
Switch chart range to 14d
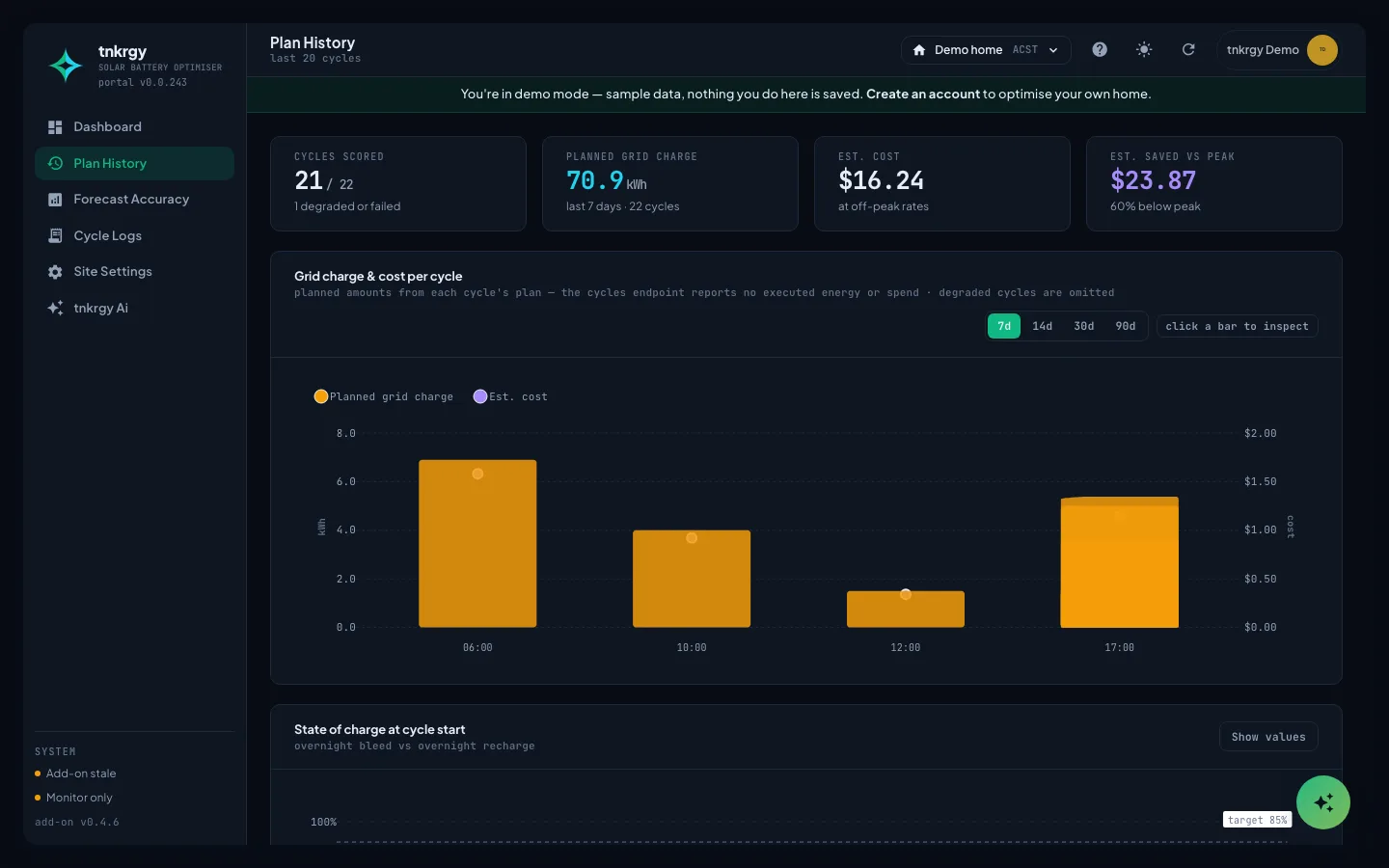[1043, 326]
